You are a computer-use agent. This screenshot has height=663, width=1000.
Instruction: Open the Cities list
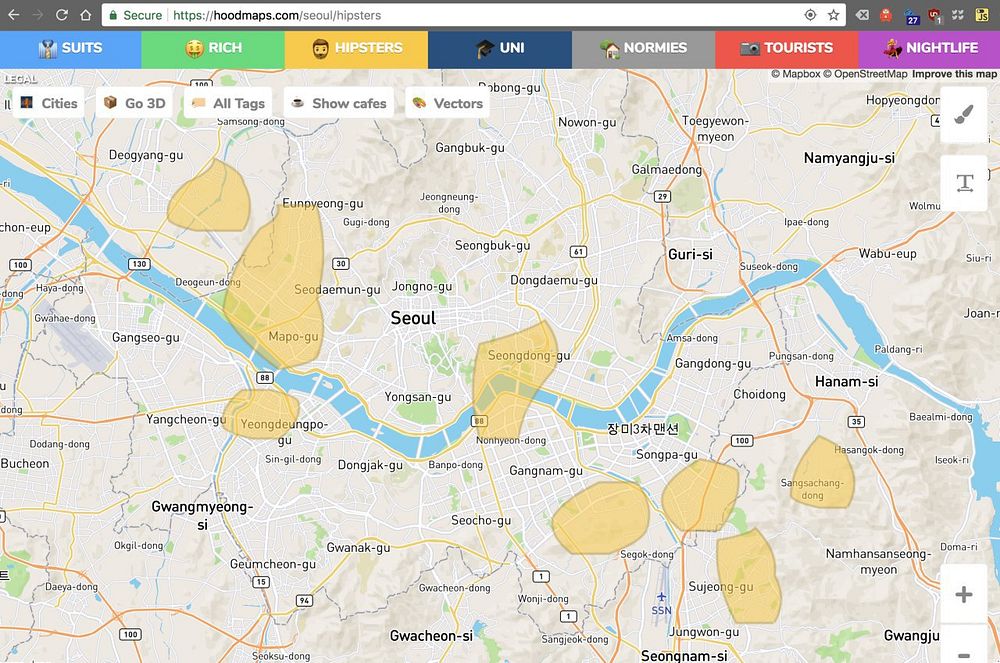49,103
